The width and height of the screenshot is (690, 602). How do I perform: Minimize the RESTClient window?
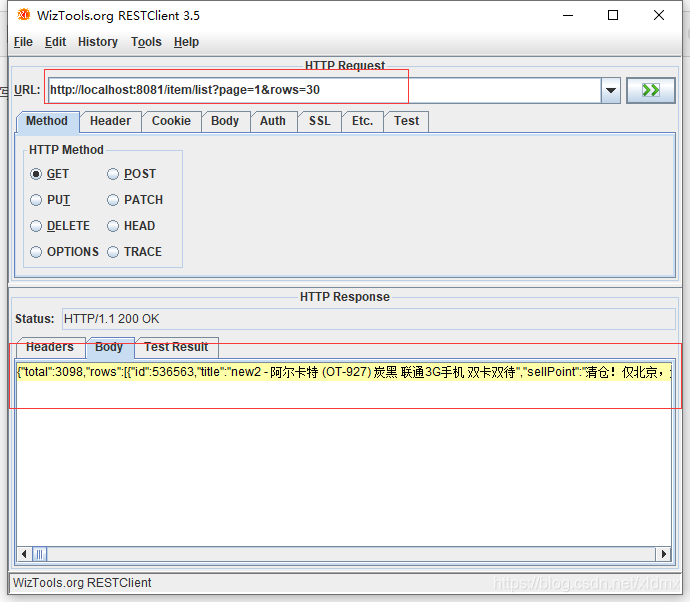coord(568,15)
